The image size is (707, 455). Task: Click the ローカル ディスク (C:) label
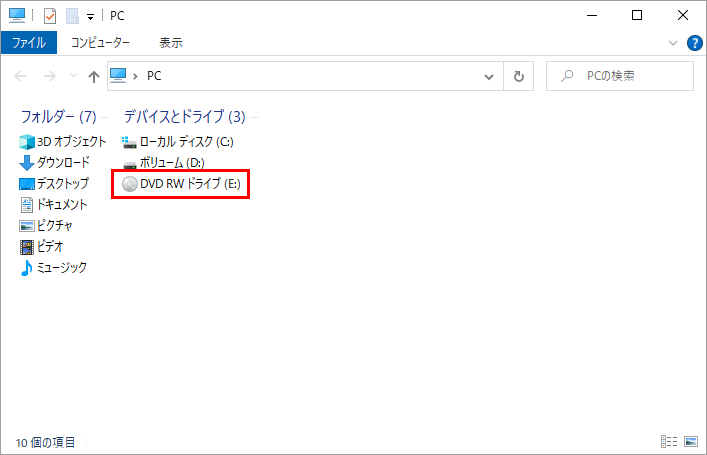click(187, 142)
